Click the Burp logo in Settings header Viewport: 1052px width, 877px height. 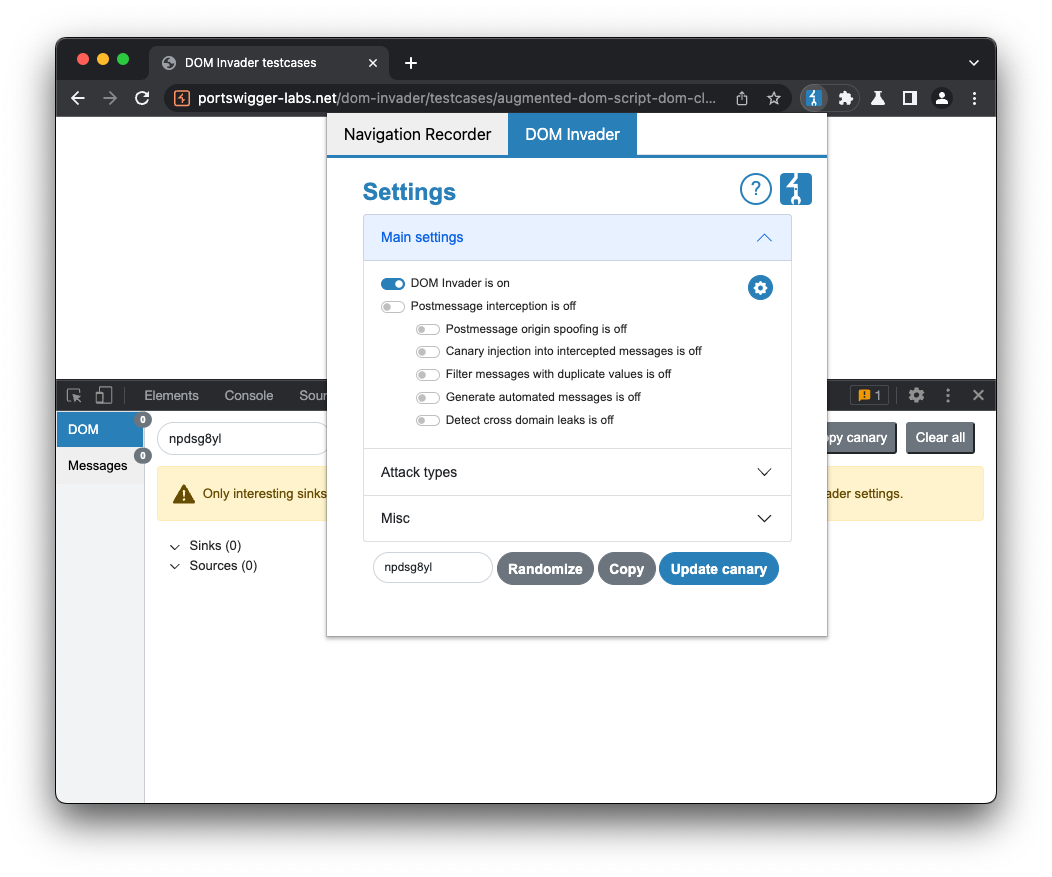click(796, 189)
